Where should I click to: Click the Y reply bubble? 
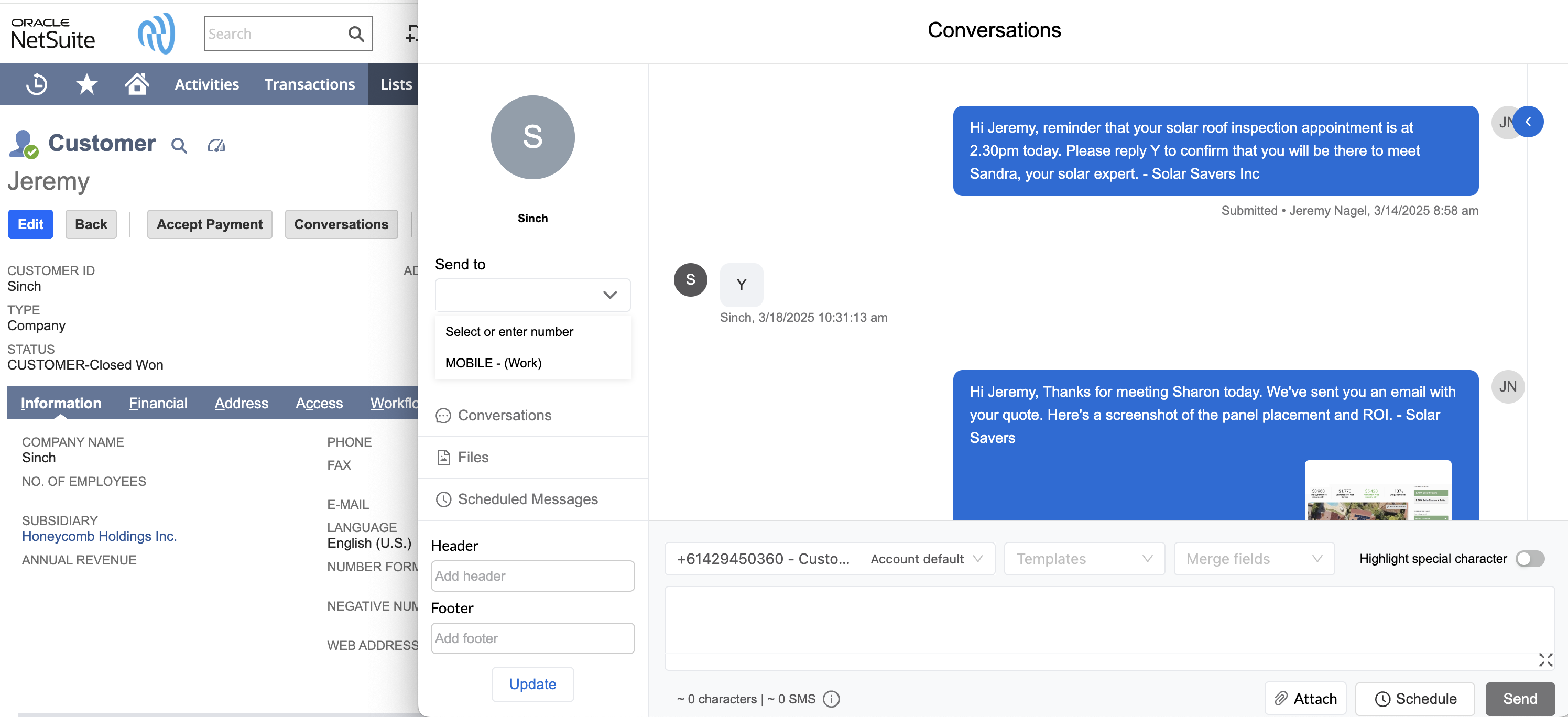point(742,284)
